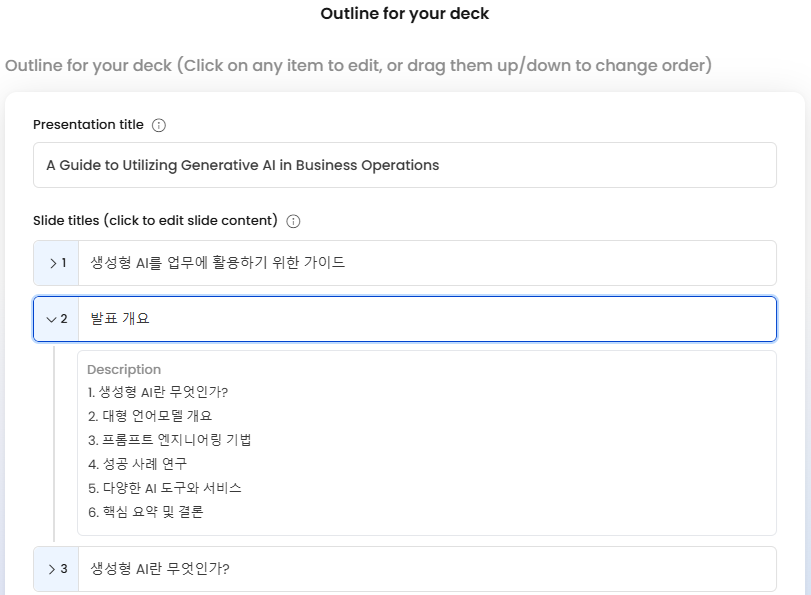Click the 'Description' label in slide 2
Screen dimensions: 811x595
(x=124, y=369)
